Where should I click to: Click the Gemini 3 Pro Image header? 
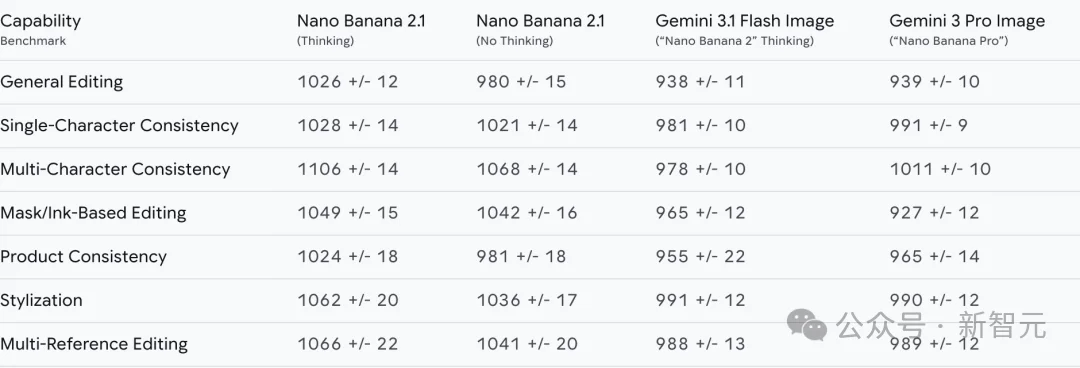click(967, 28)
